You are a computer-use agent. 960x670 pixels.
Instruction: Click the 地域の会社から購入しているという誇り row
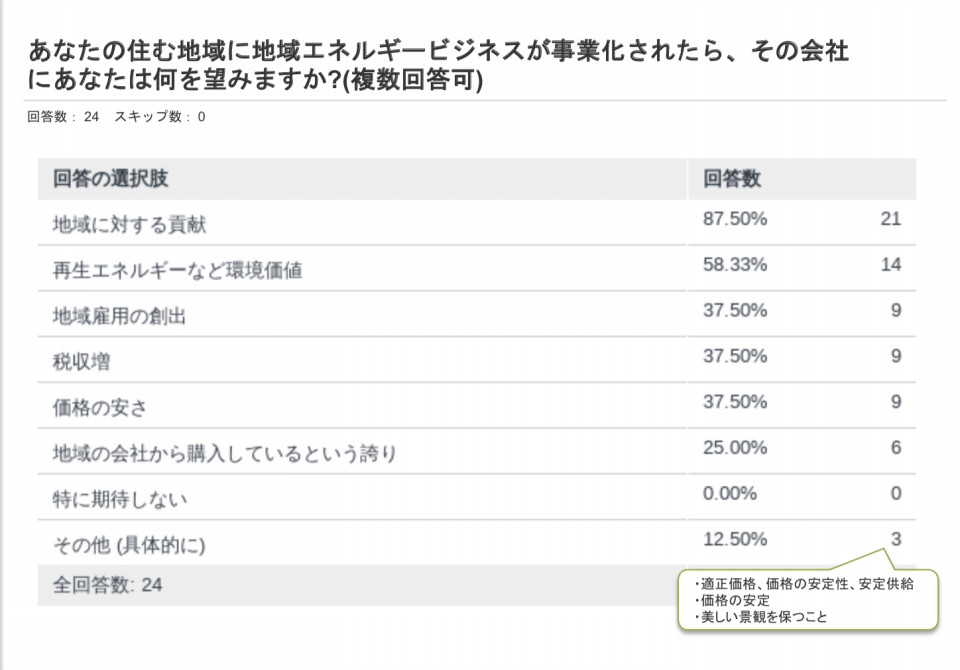pyautogui.click(x=477, y=451)
